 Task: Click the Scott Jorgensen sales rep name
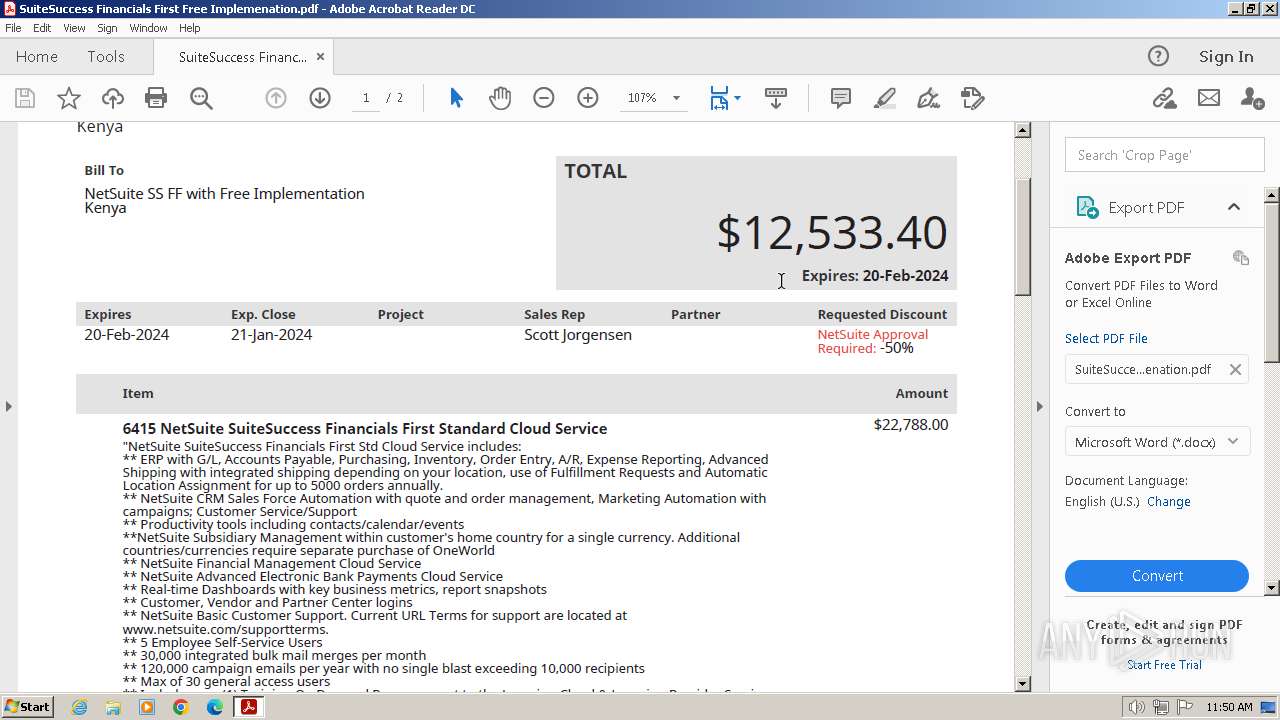tap(578, 335)
